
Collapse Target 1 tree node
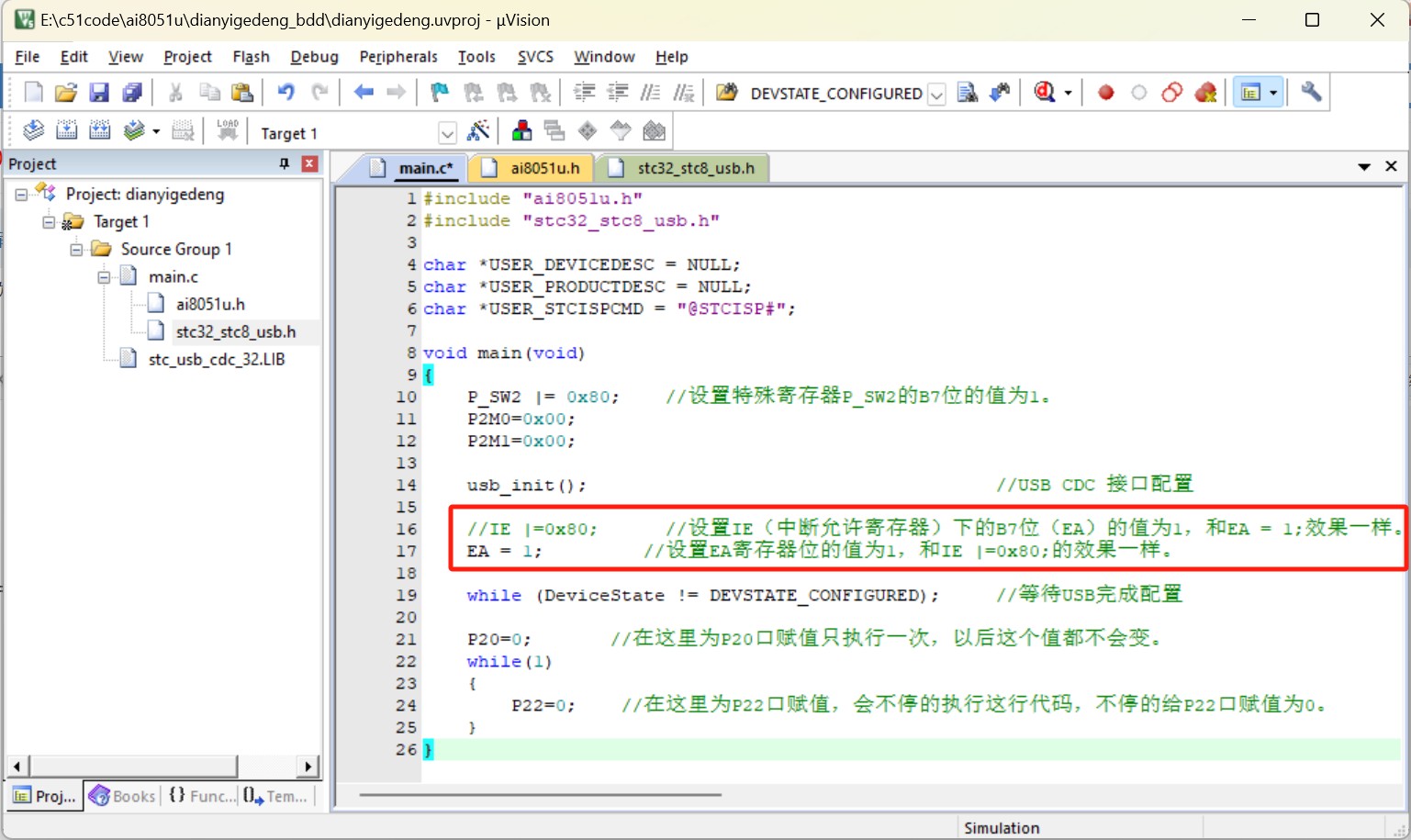point(49,222)
